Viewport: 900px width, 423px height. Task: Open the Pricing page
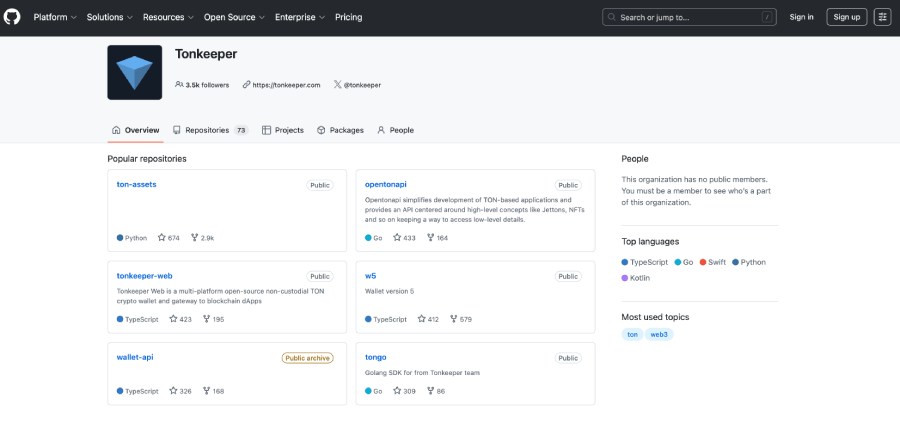(x=348, y=17)
